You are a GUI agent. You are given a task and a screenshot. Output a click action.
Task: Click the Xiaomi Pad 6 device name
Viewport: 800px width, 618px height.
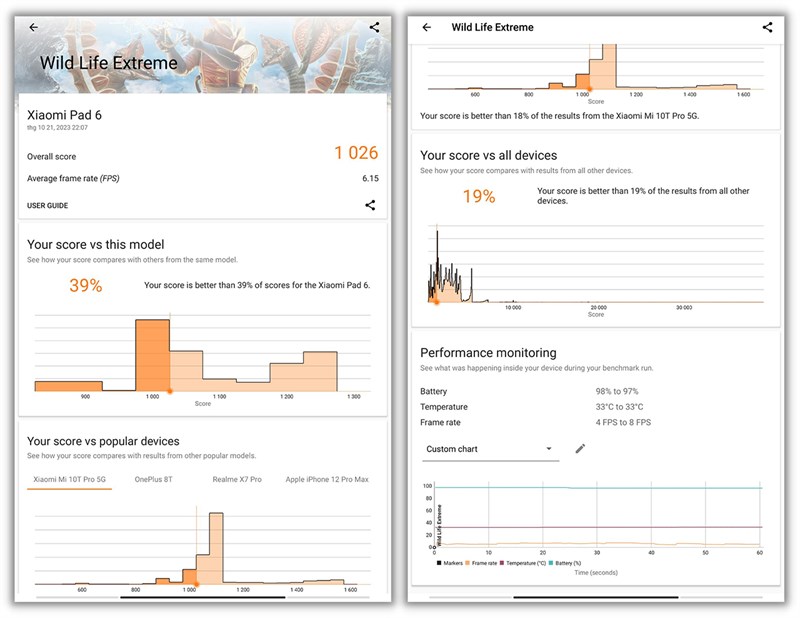64,115
